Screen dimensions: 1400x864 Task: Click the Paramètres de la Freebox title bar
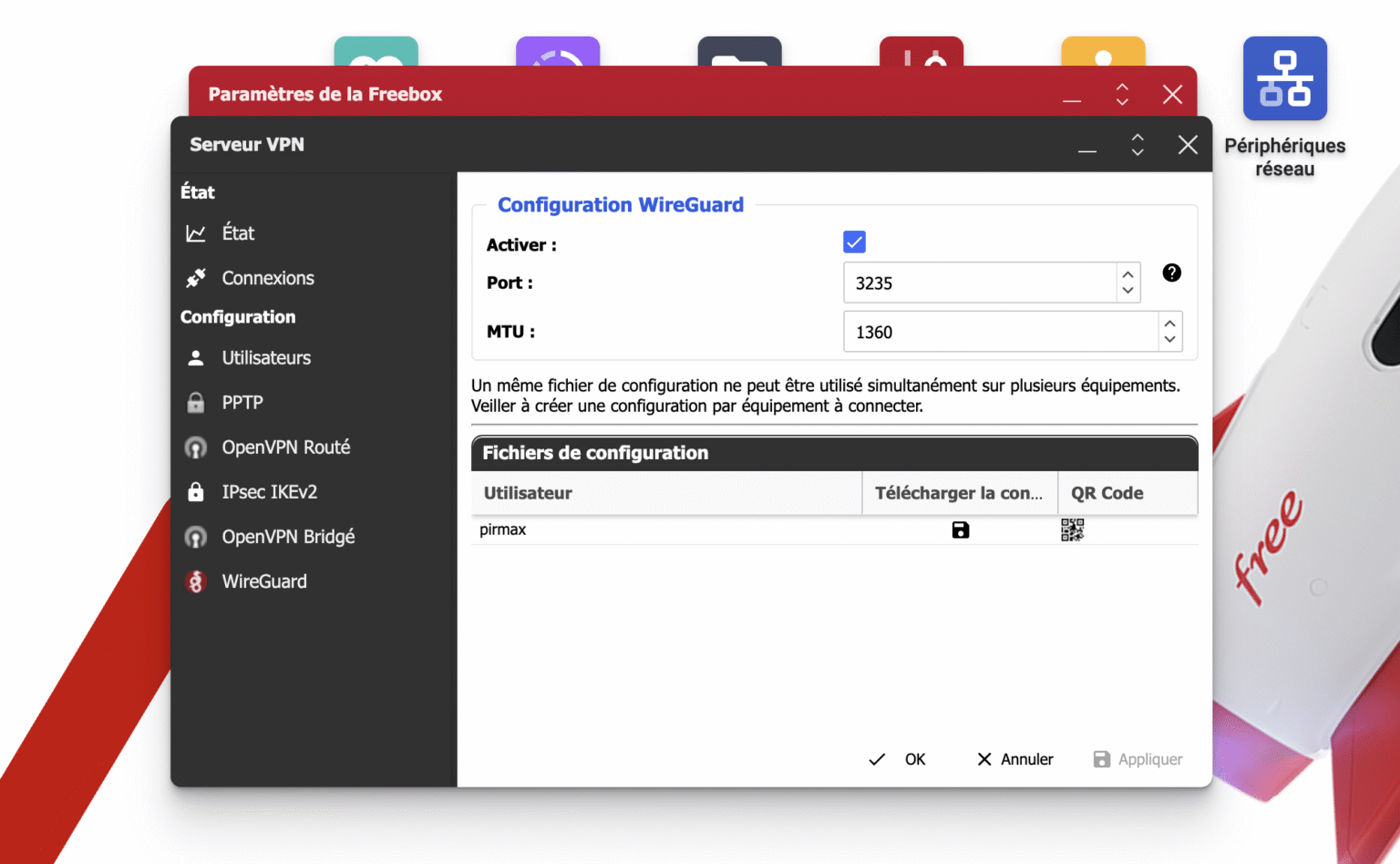pos(693,91)
